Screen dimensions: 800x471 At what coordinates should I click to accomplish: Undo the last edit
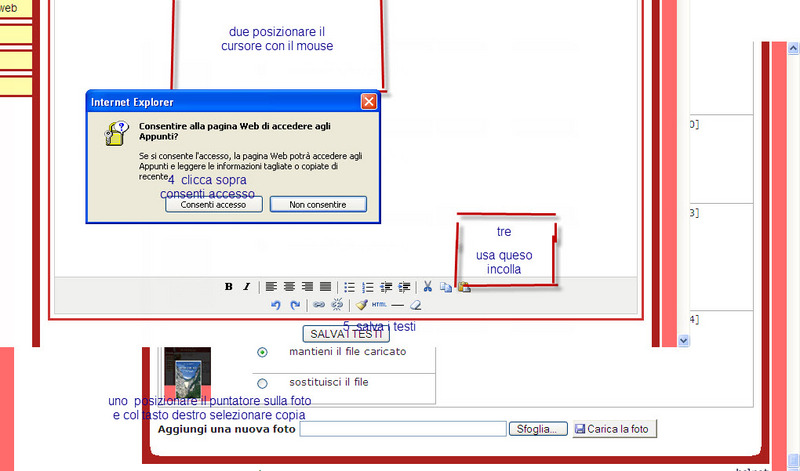click(x=276, y=305)
